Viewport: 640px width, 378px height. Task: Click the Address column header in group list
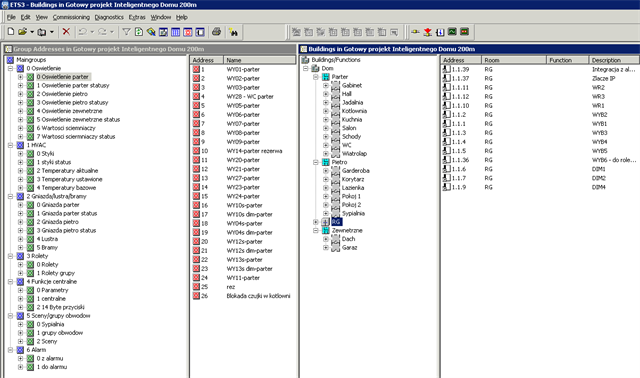[207, 60]
